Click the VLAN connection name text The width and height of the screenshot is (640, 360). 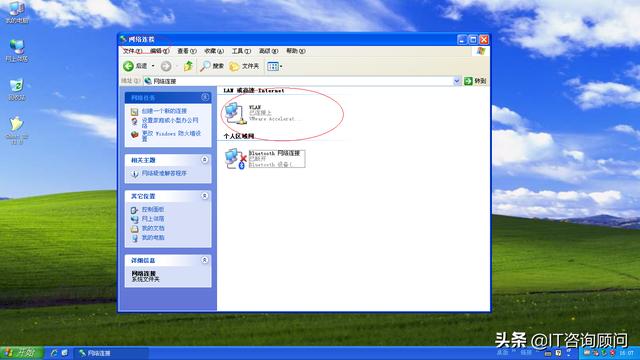point(255,107)
